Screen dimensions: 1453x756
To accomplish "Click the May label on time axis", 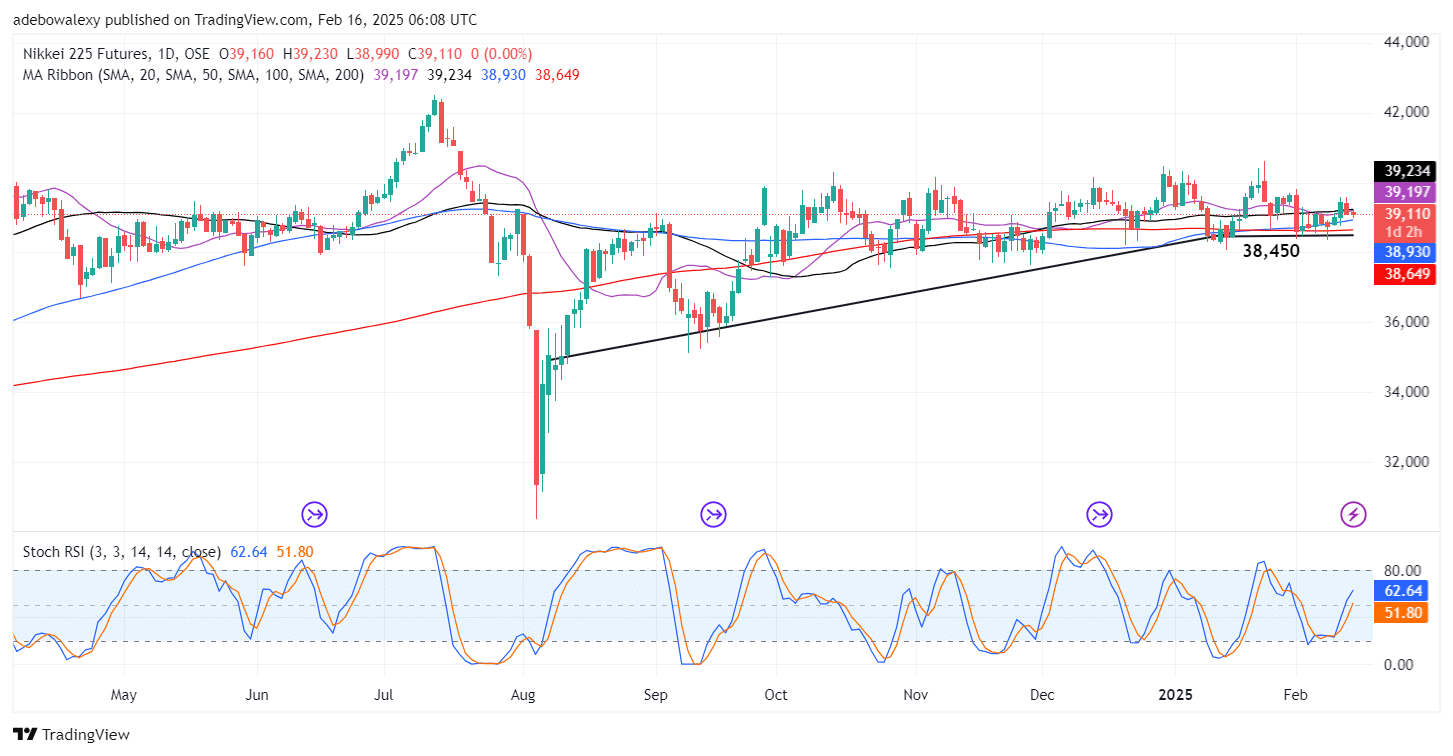I will point(123,695).
